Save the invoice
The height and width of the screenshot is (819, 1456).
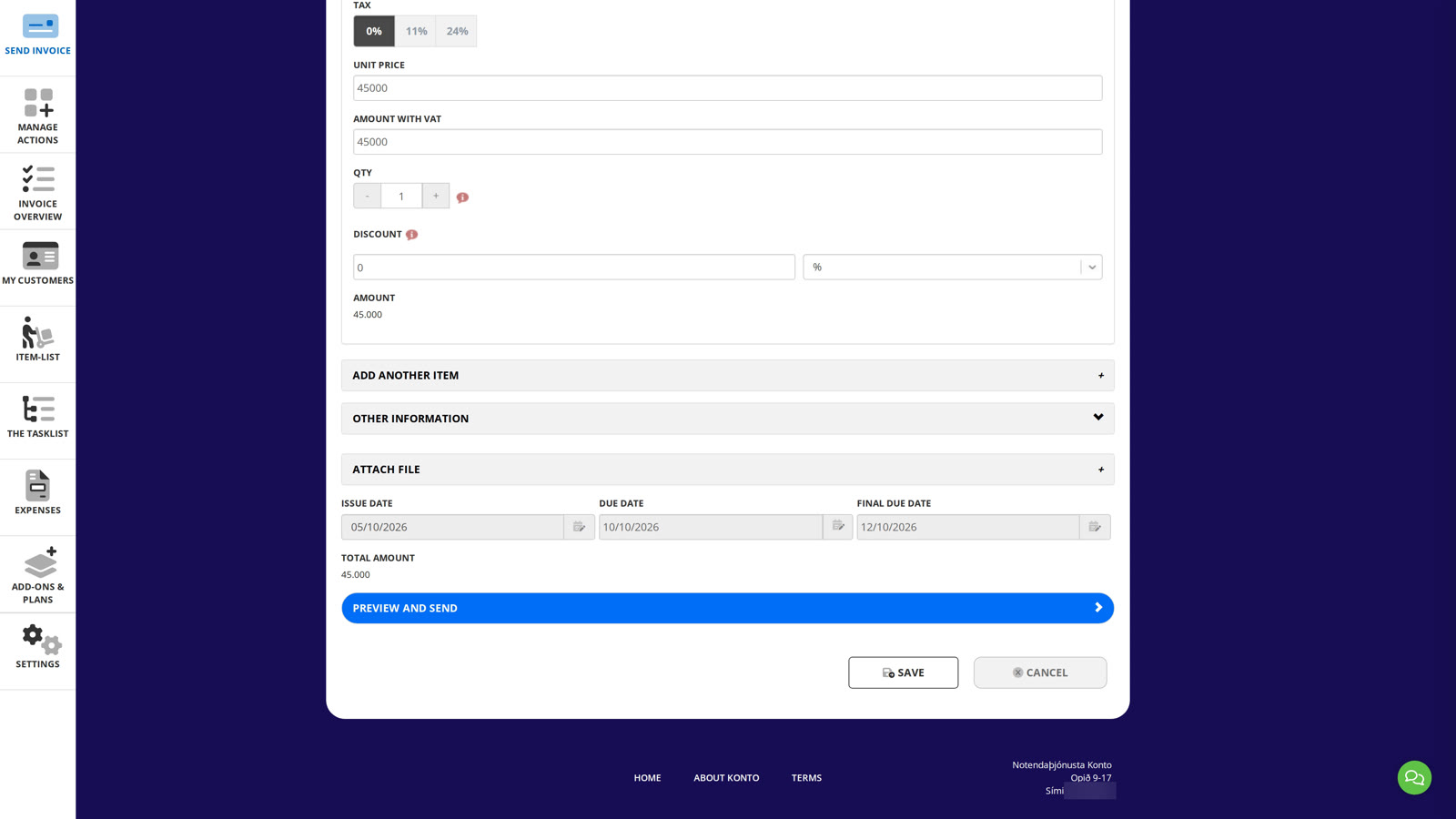904,672
